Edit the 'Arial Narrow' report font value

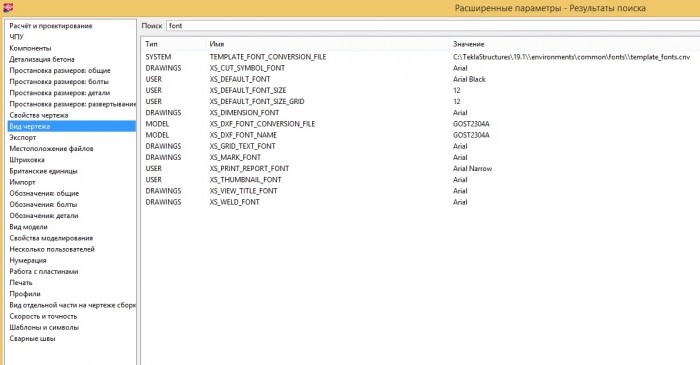pyautogui.click(x=472, y=168)
